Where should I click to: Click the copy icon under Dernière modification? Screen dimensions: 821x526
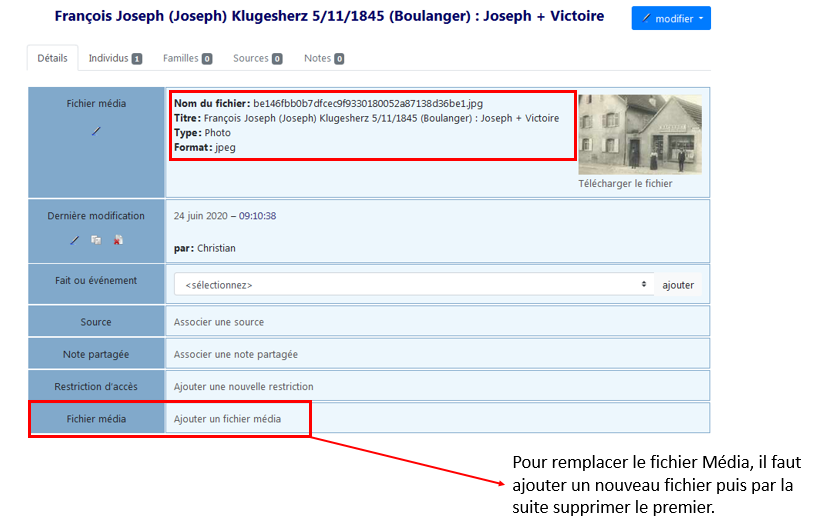pyautogui.click(x=96, y=240)
